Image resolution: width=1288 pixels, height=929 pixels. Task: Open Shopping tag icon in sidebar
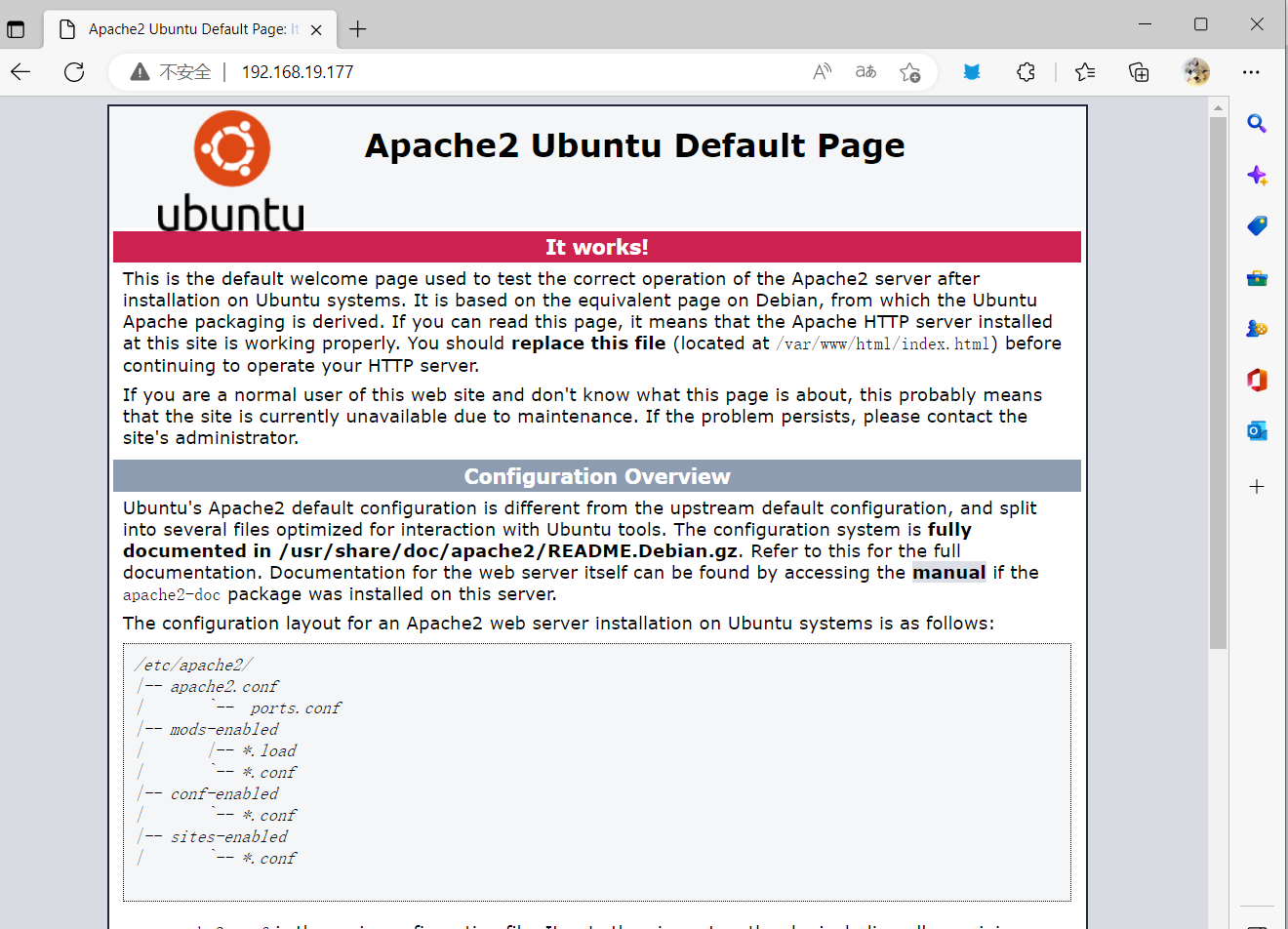(x=1257, y=226)
